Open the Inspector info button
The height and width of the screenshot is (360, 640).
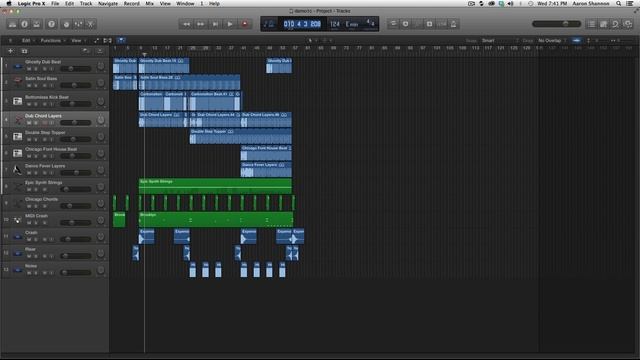[24, 24]
